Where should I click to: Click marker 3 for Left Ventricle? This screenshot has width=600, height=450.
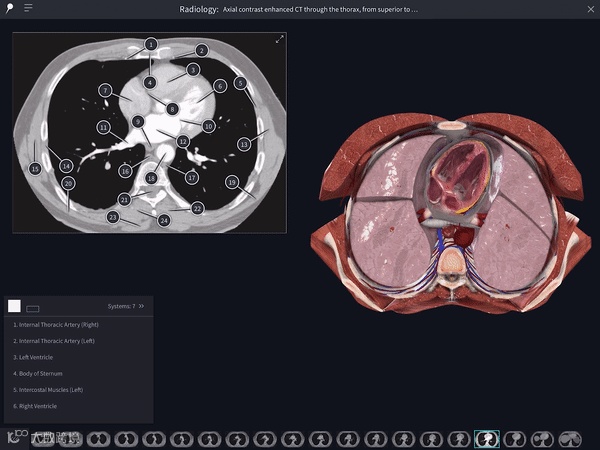[x=193, y=70]
